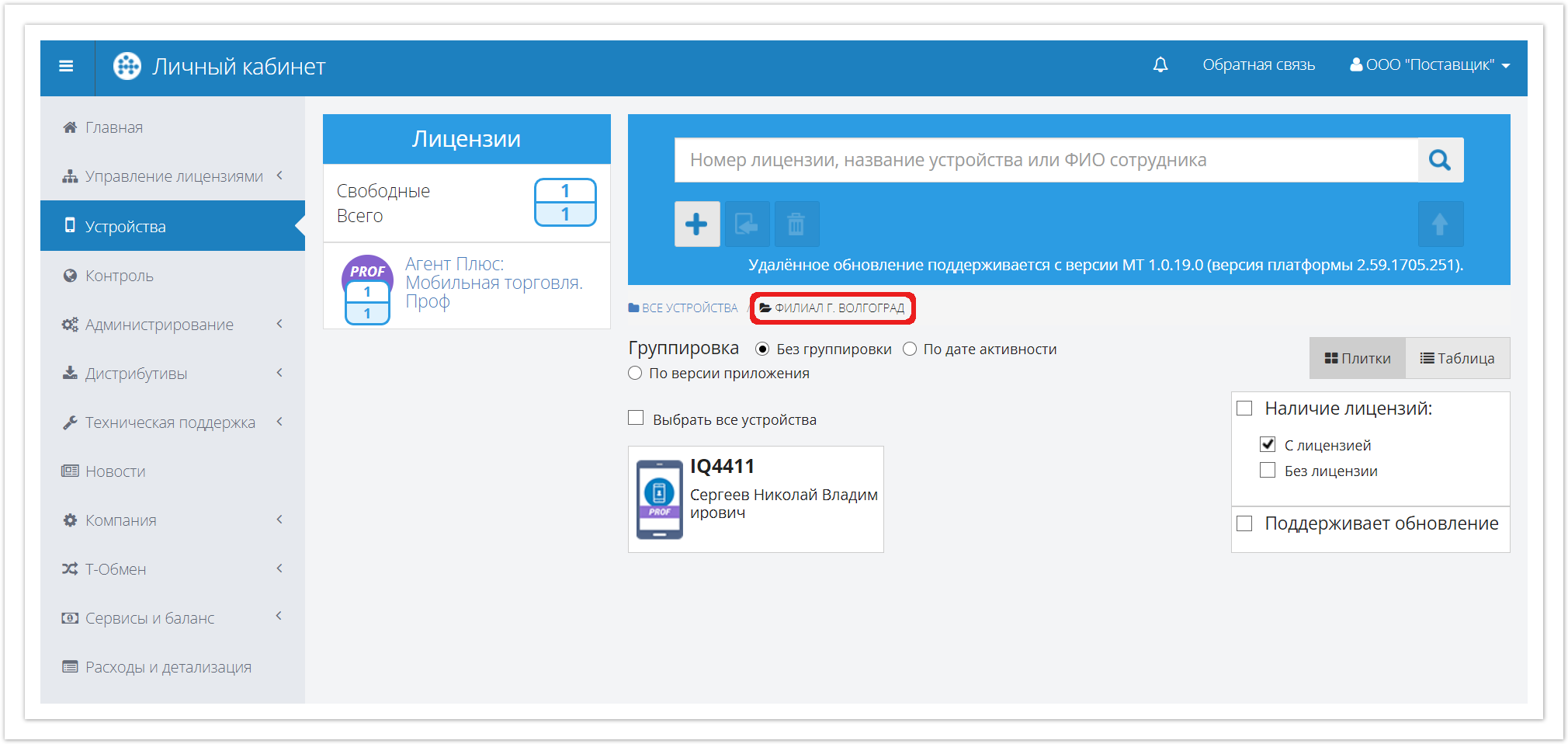Expand the "Администрирование" sidebar section
The height and width of the screenshot is (744, 1568).
click(159, 325)
